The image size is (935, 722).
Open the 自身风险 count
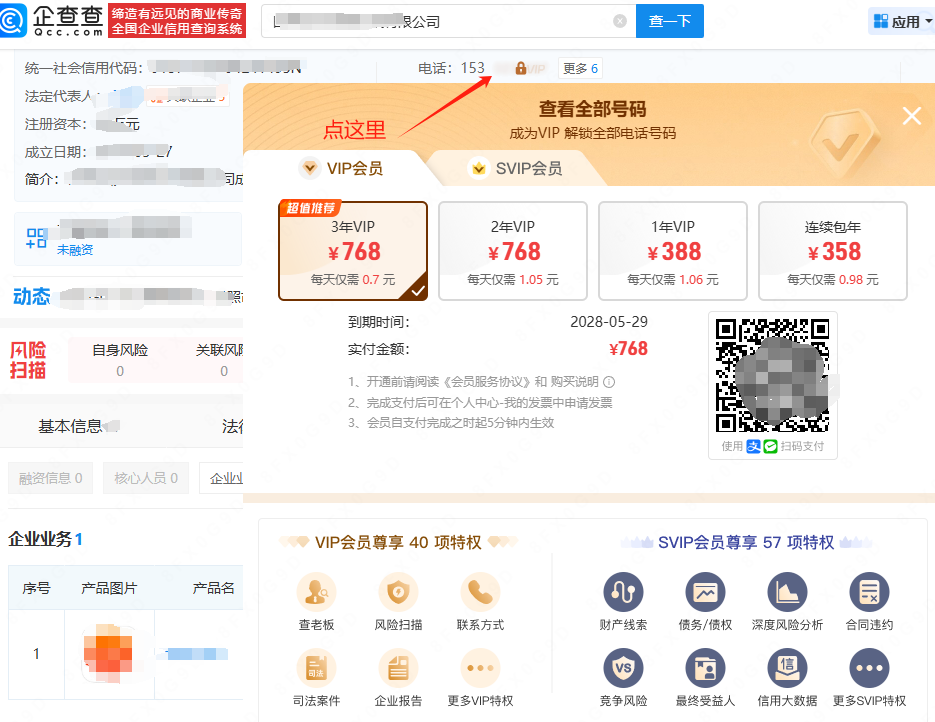[x=120, y=371]
